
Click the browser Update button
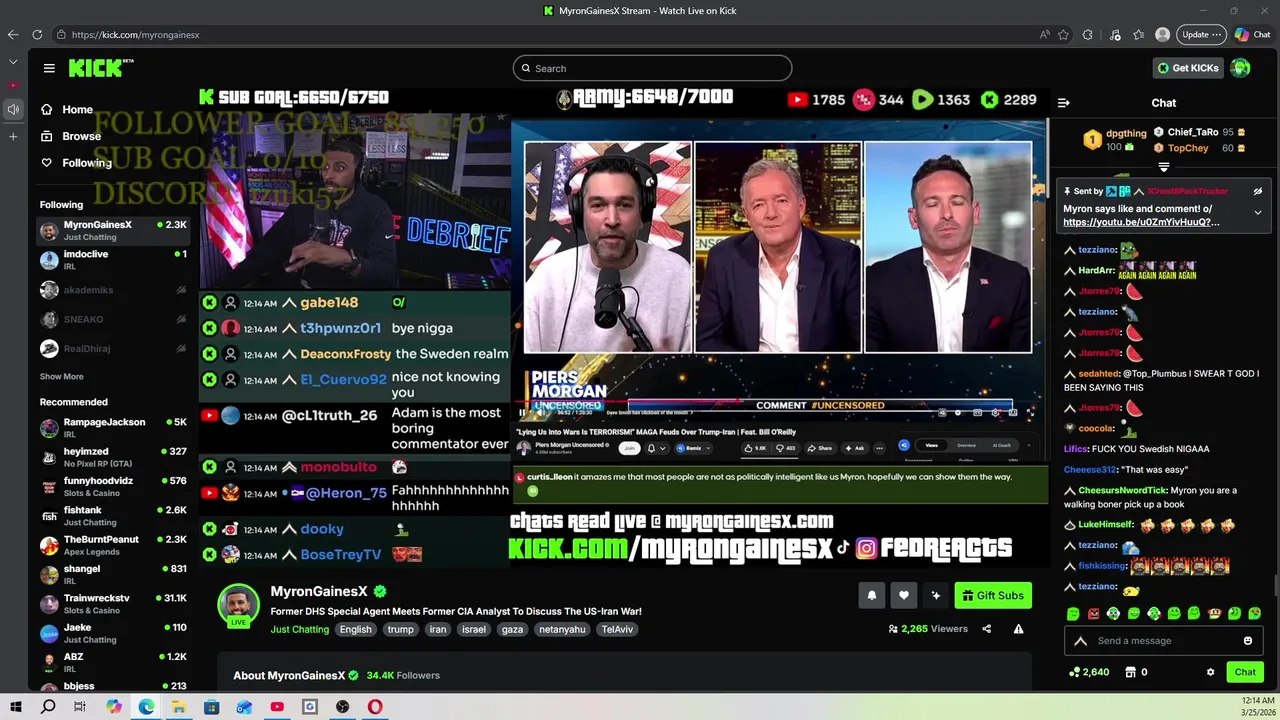coord(1201,34)
